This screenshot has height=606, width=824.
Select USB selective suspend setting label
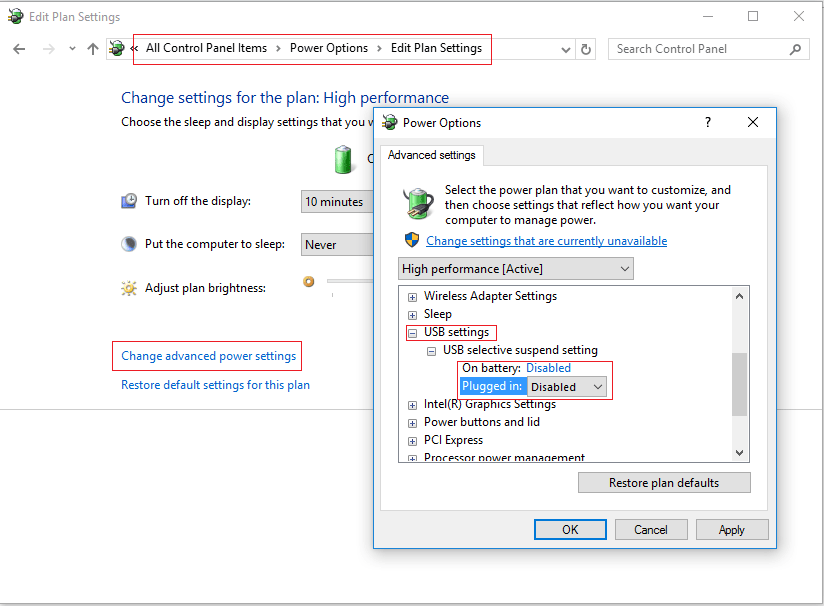[x=520, y=350]
